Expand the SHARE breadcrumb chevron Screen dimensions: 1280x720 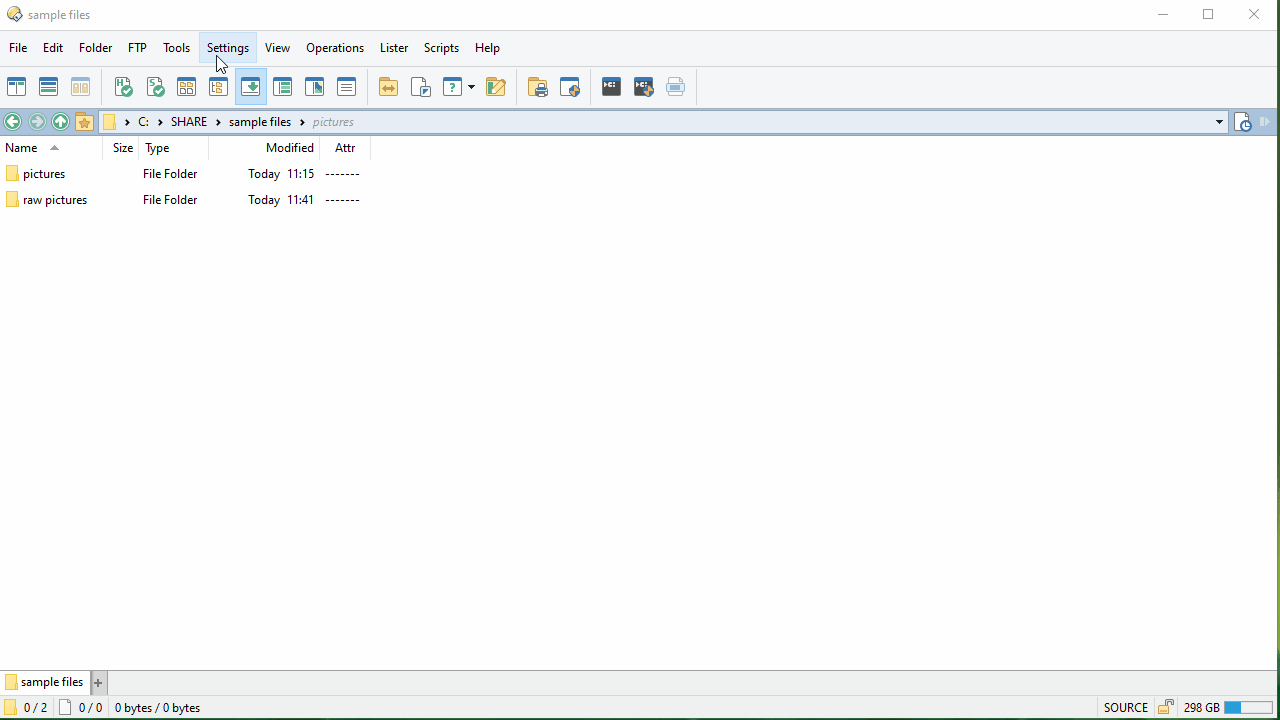217,121
